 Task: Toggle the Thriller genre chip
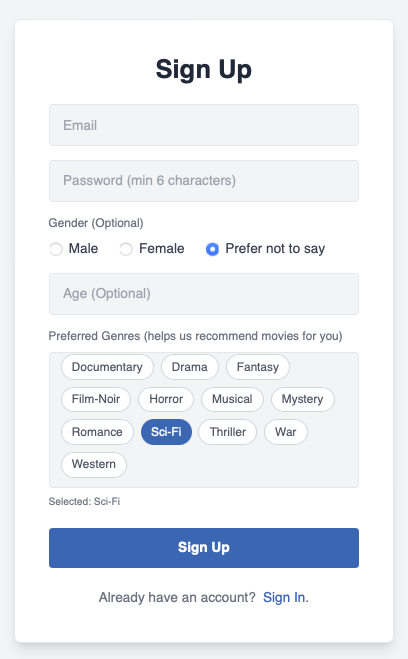click(228, 432)
